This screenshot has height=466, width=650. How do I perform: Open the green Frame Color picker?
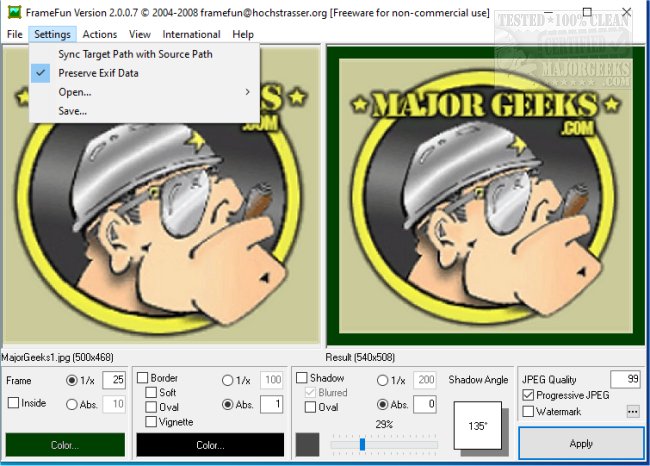(x=65, y=445)
